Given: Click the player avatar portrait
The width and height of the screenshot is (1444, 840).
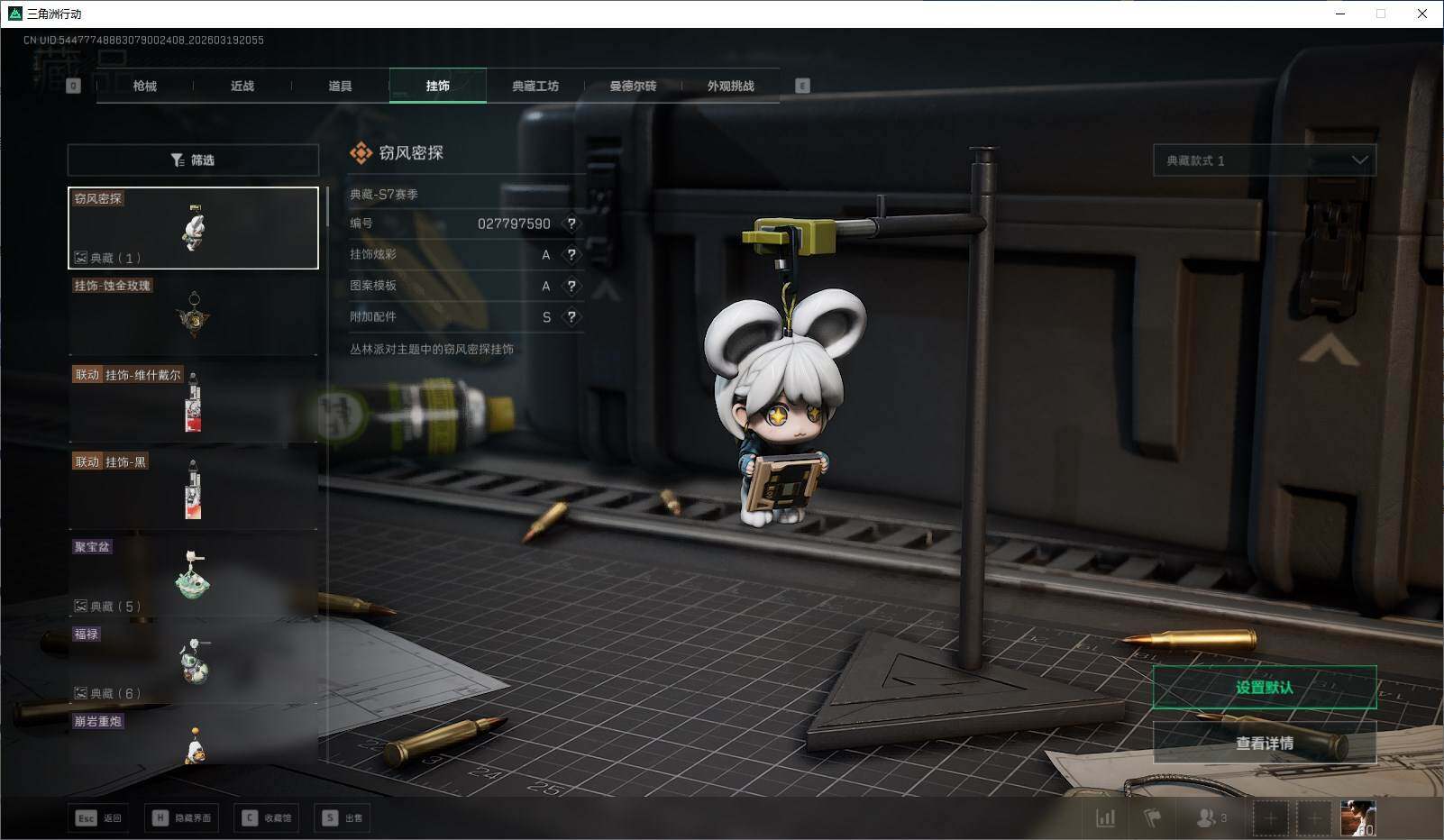Looking at the screenshot, I should [x=1357, y=817].
